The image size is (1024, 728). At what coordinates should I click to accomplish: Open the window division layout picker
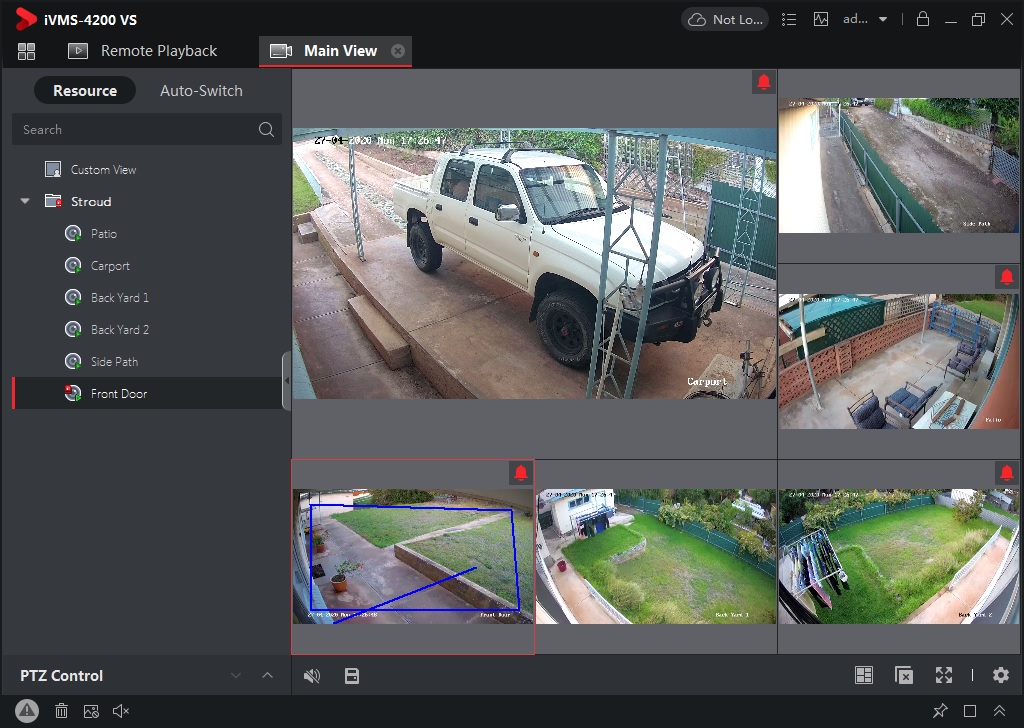pyautogui.click(x=864, y=676)
